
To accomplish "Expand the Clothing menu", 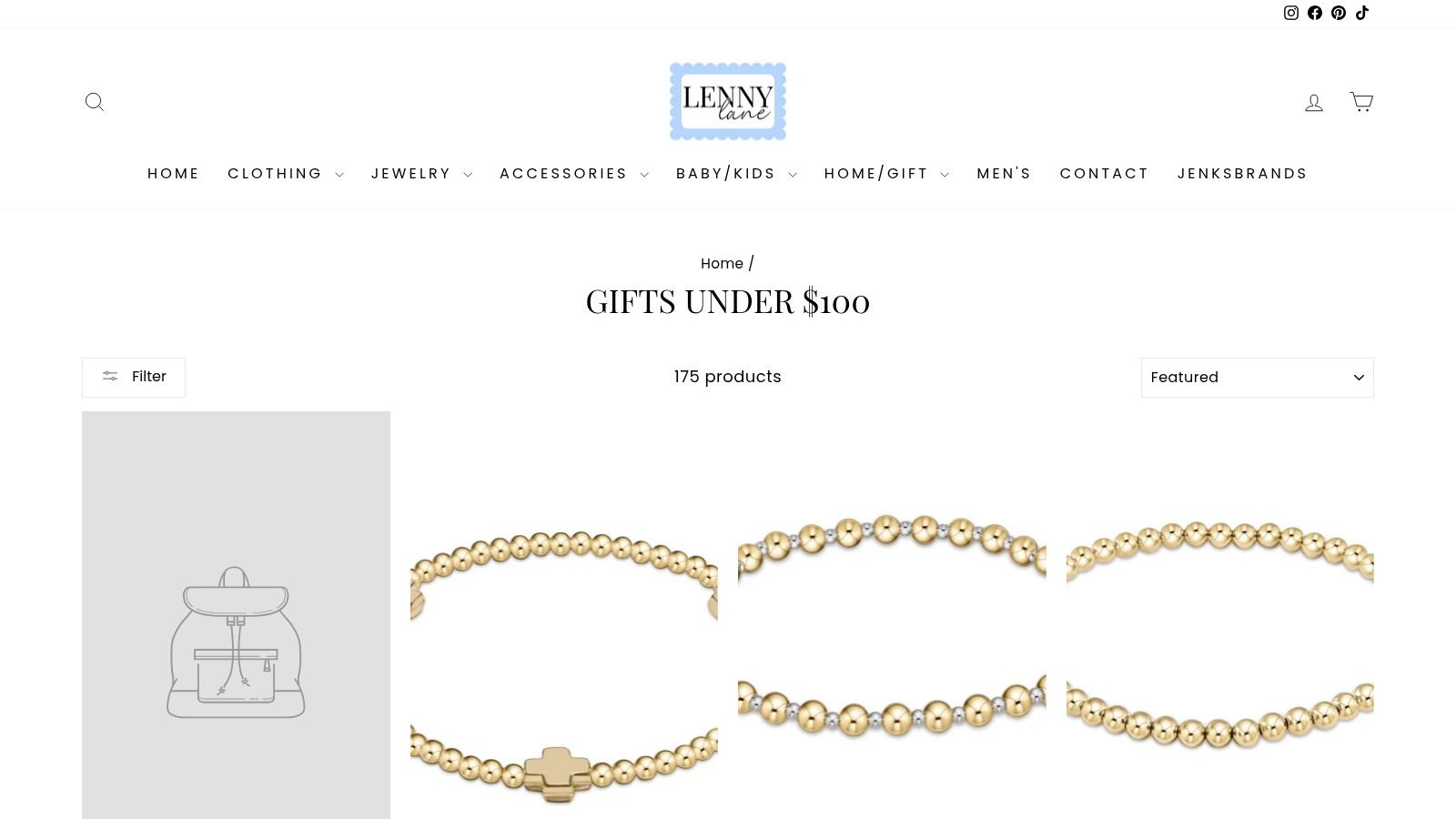I will click(286, 174).
